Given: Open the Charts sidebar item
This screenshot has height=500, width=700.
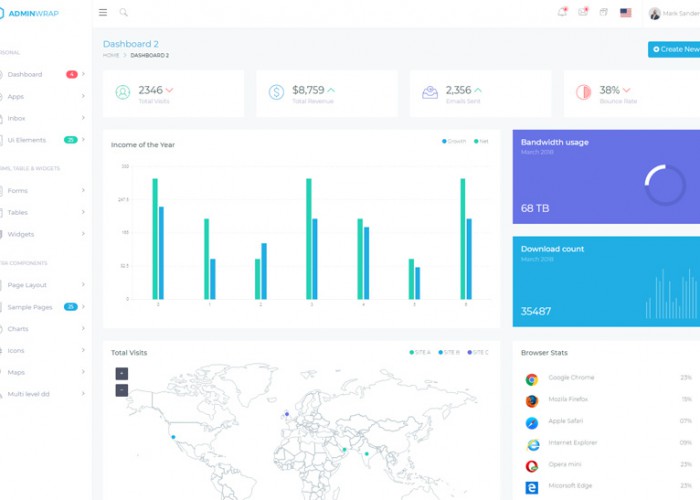Looking at the screenshot, I should (18, 329).
